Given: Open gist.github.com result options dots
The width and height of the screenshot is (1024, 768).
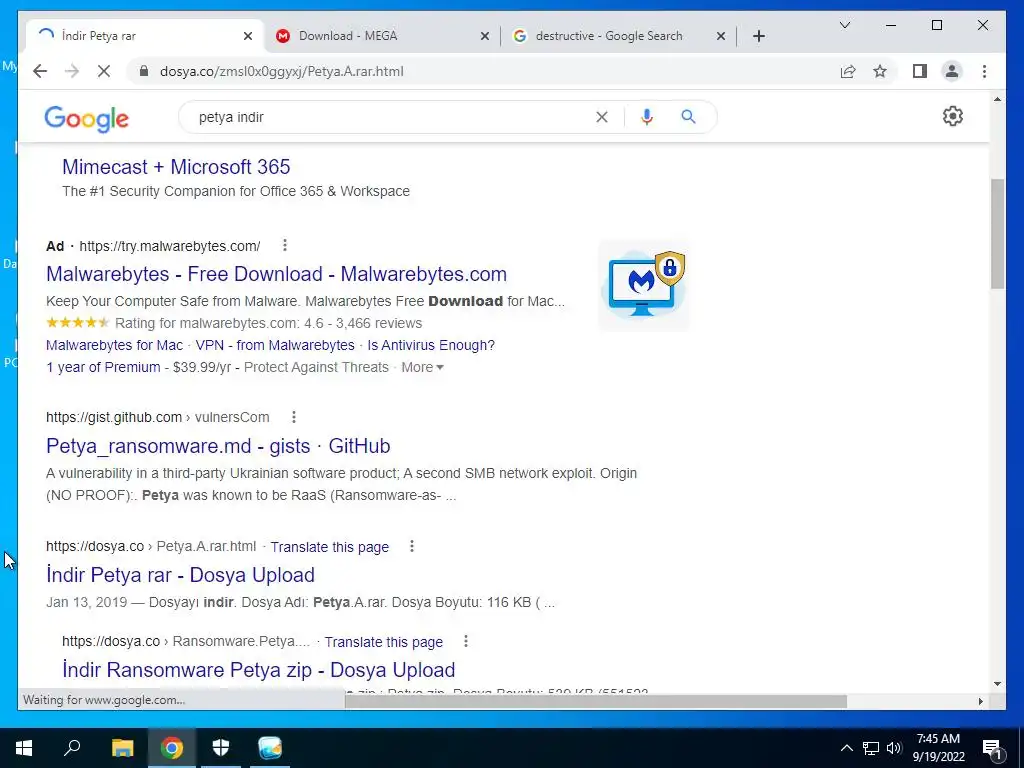Looking at the screenshot, I should coord(294,417).
